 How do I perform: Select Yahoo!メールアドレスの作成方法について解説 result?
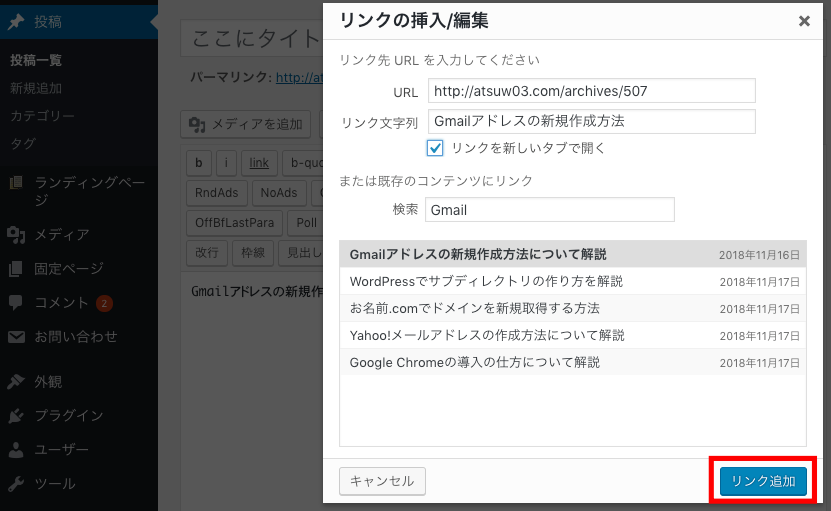click(x=573, y=335)
